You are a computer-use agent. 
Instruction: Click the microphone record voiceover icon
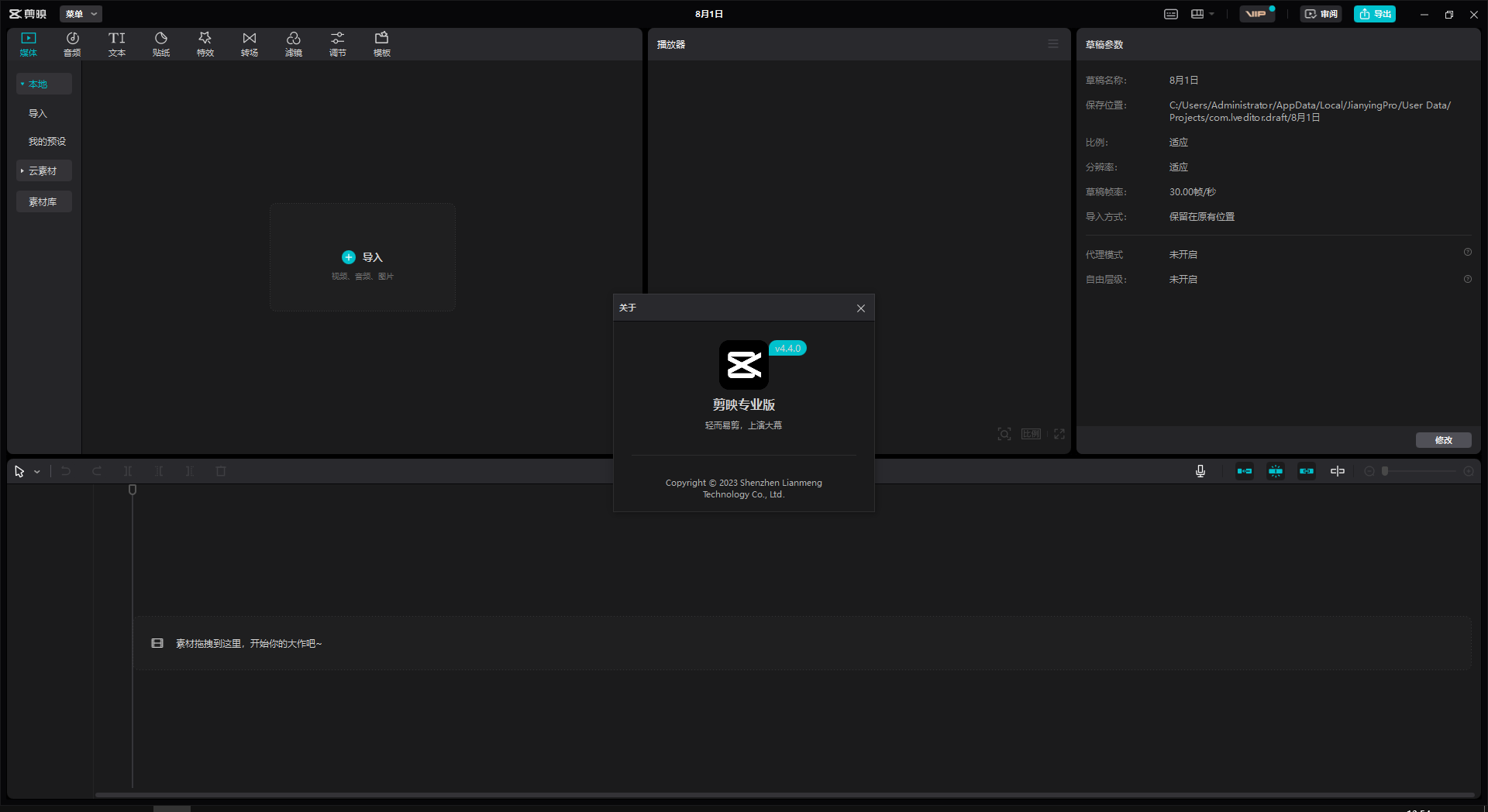click(x=1200, y=471)
